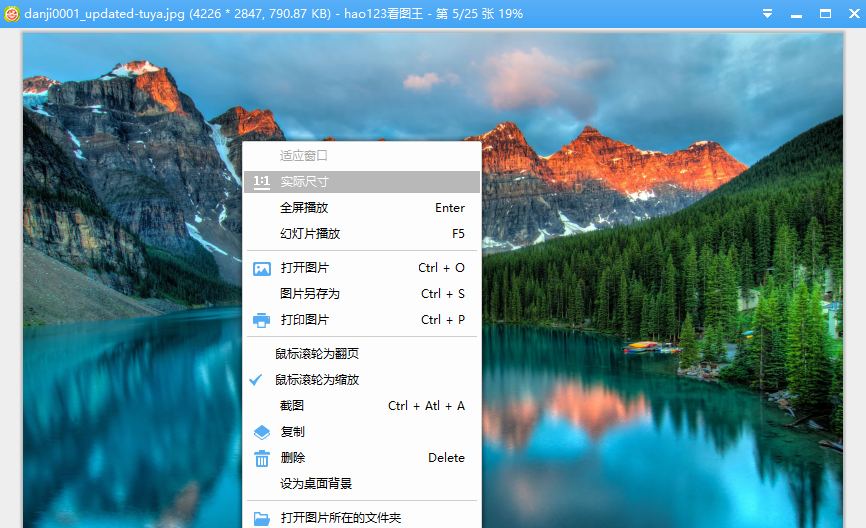The image size is (866, 528).
Task: Close the image viewer window
Action: [854, 14]
